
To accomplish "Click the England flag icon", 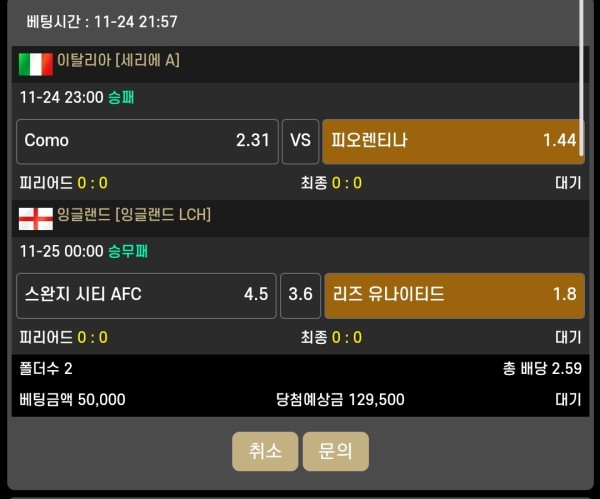I will click(x=35, y=216).
